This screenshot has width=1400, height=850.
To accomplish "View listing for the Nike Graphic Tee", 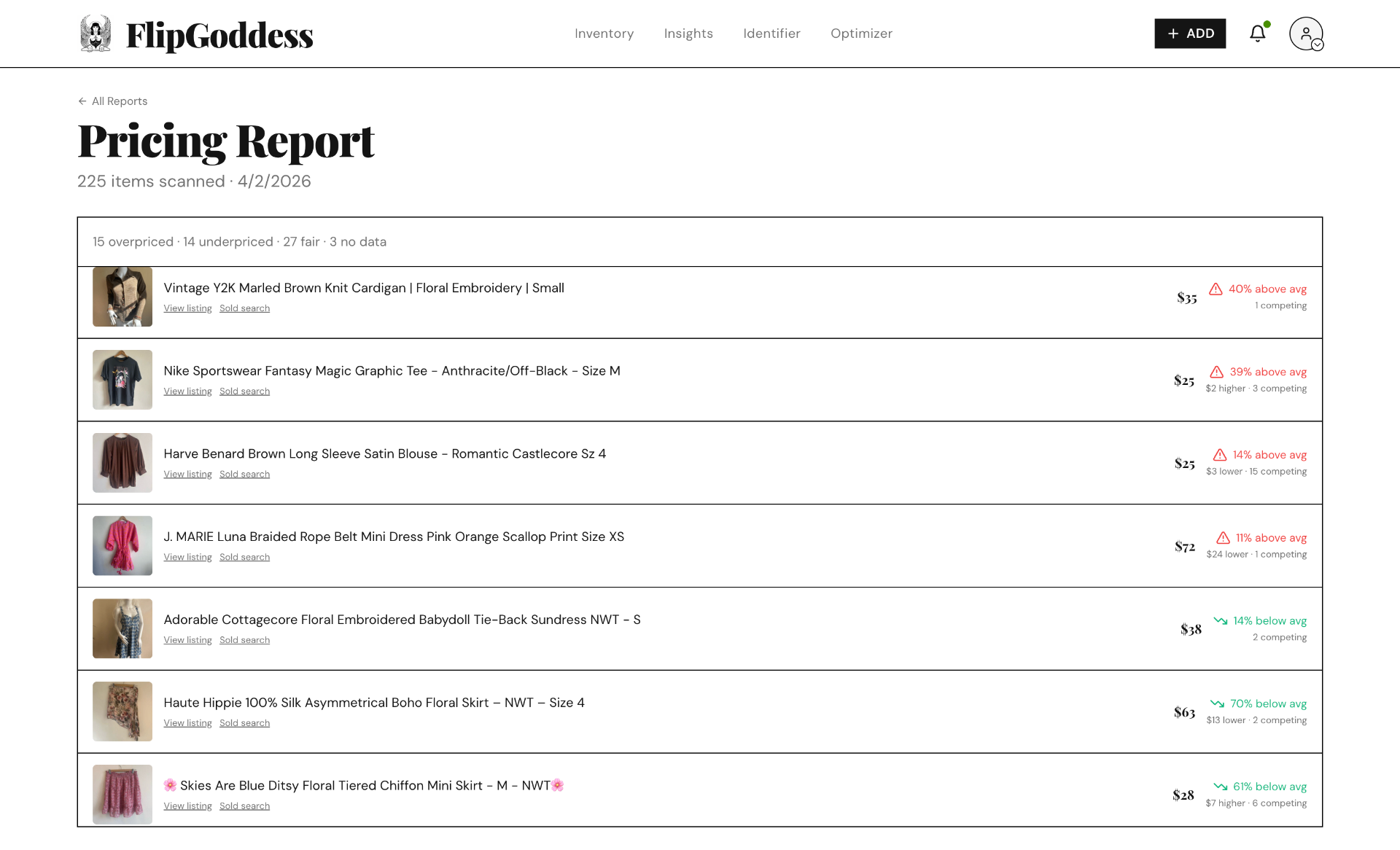I will pos(187,391).
